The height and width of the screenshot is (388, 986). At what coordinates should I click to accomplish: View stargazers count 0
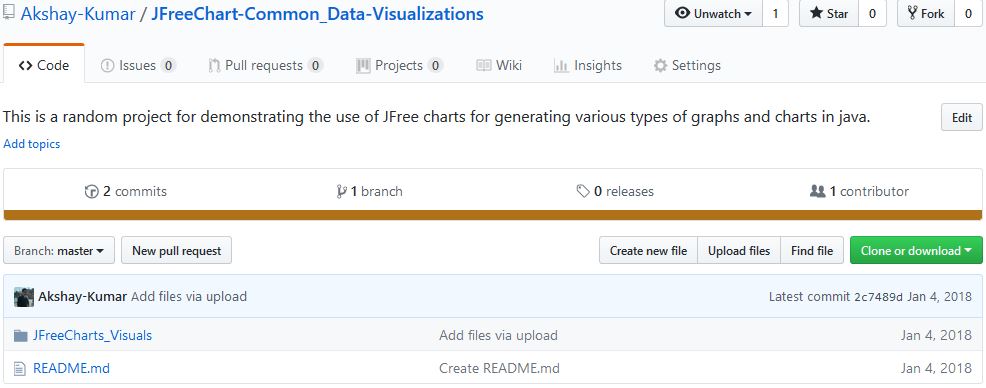tap(872, 13)
